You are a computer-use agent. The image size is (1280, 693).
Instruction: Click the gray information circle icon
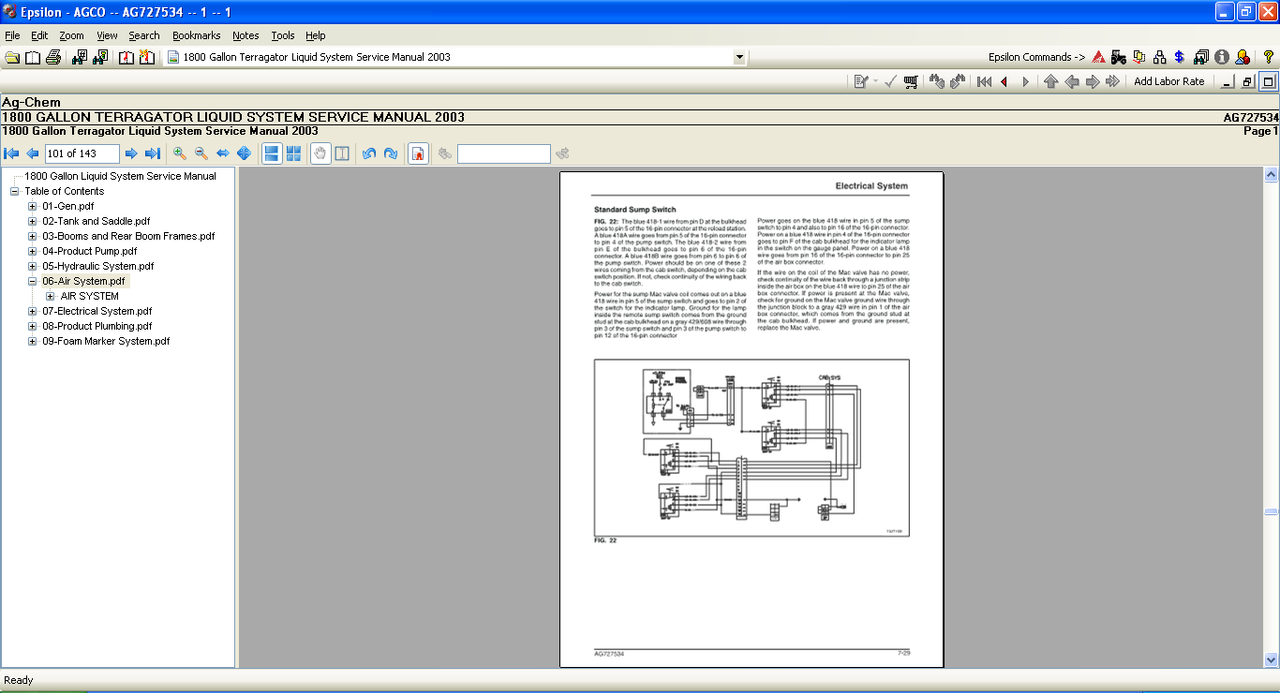pyautogui.click(x=1222, y=57)
